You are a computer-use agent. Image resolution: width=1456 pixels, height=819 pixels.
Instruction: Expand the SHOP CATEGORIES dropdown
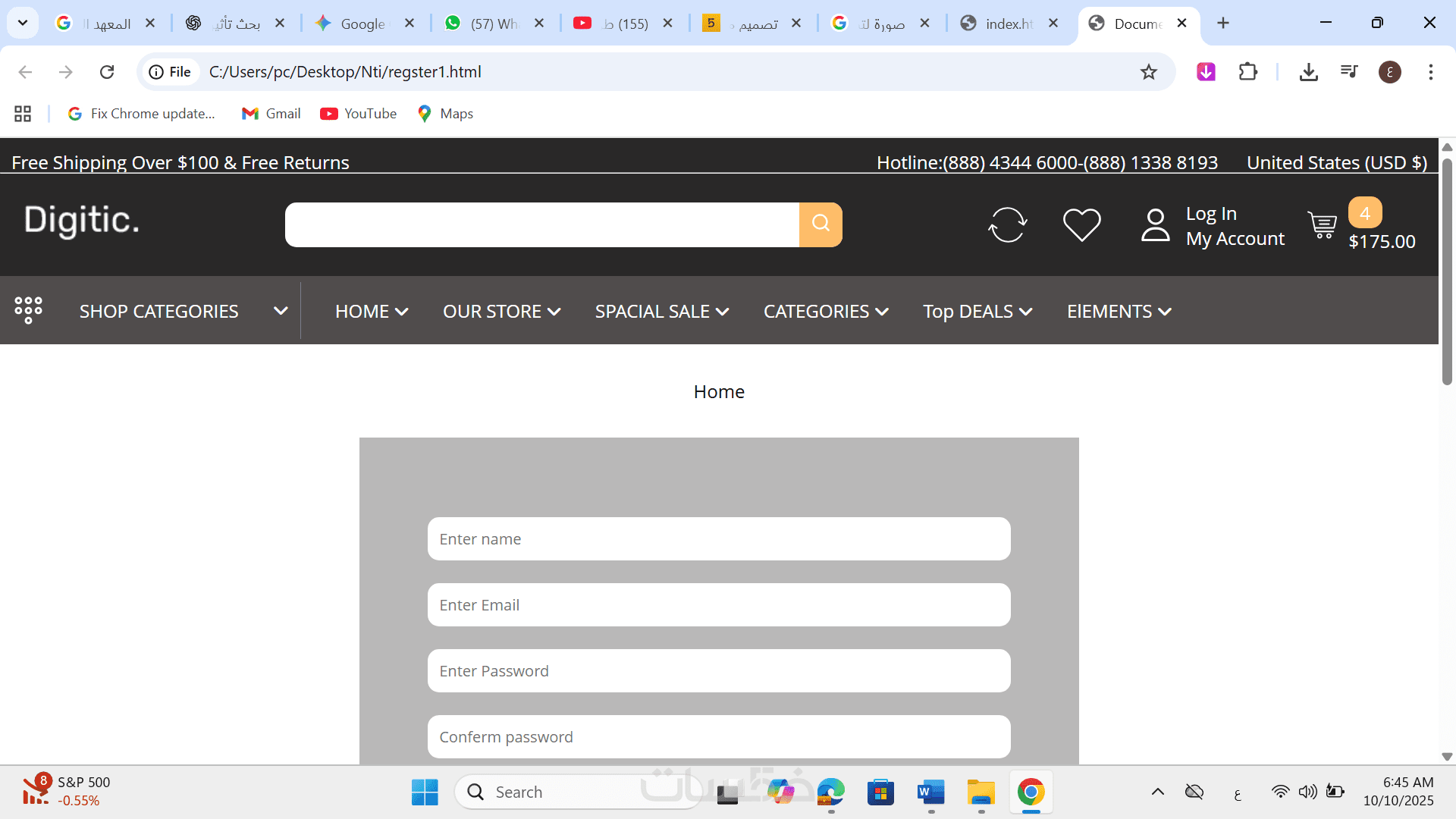point(280,311)
